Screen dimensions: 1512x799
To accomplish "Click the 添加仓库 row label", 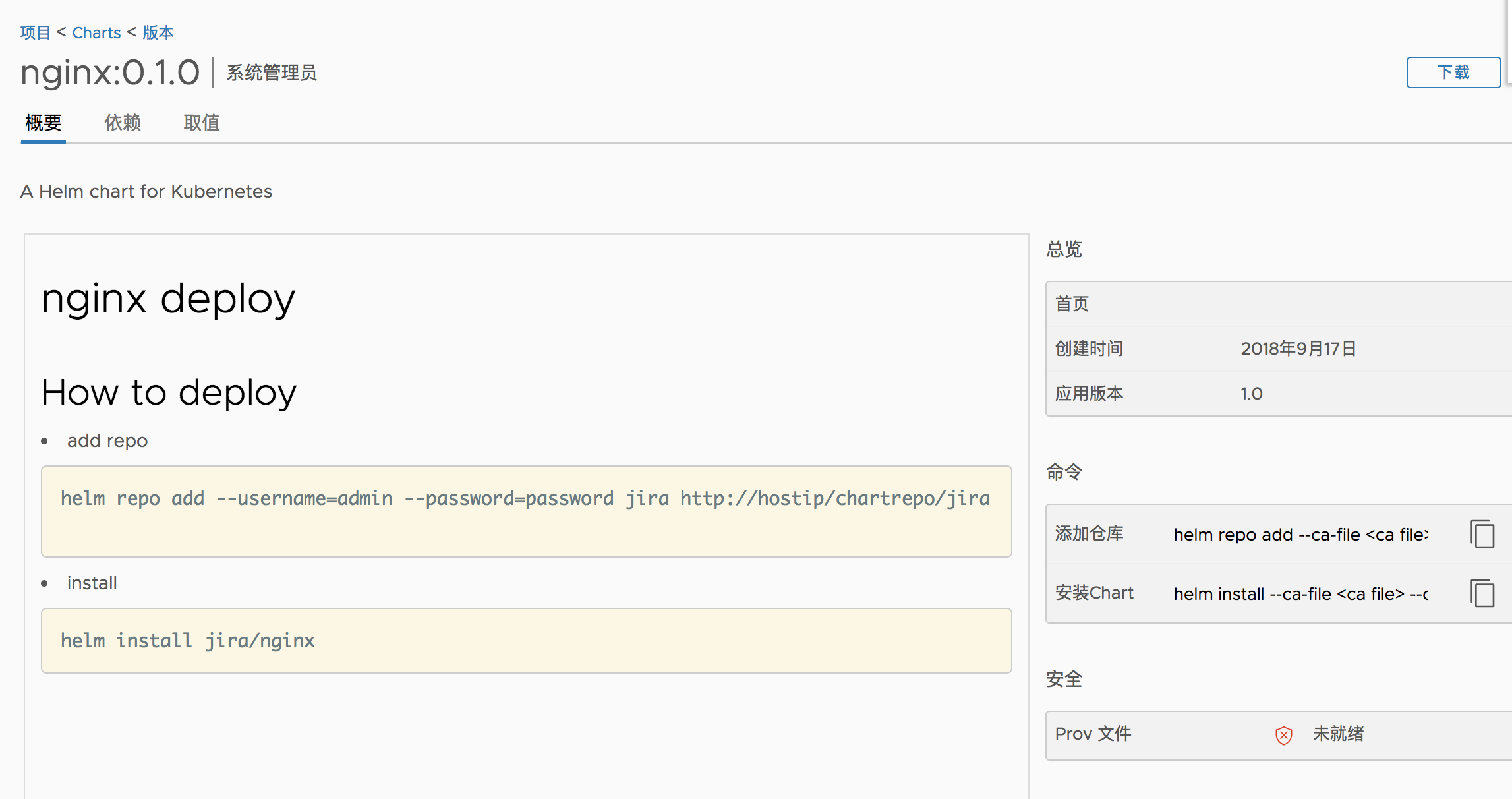I will click(x=1089, y=533).
